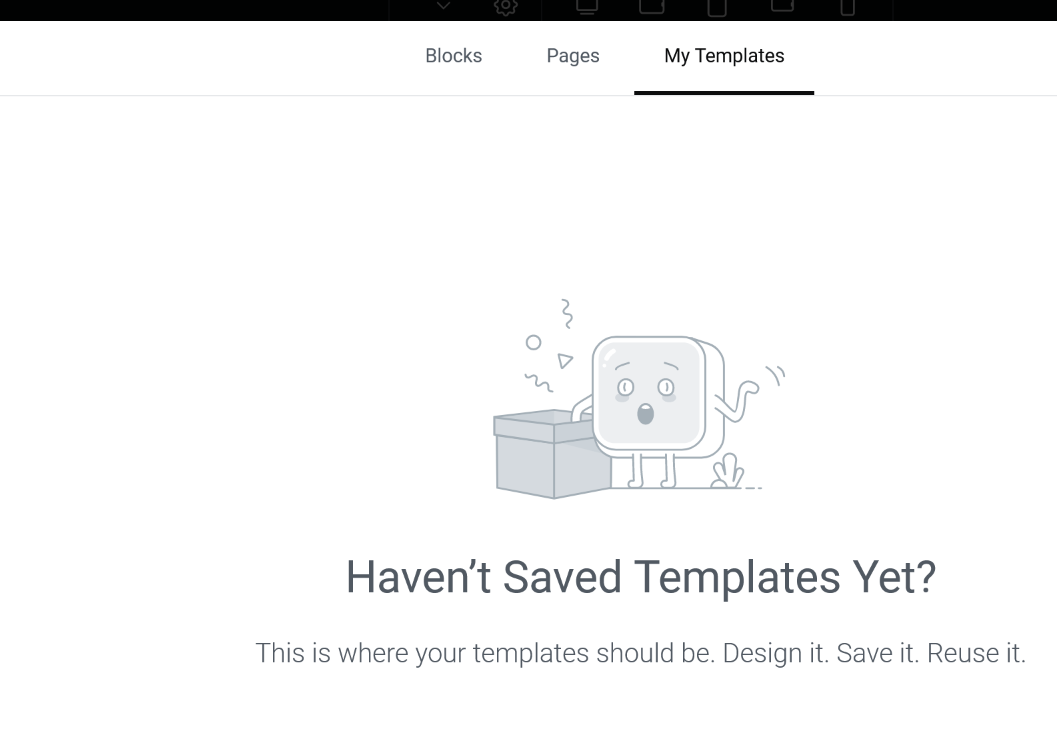Screen dimensions: 1057x750
Task: Switch to the Pages tab
Action: pos(573,56)
